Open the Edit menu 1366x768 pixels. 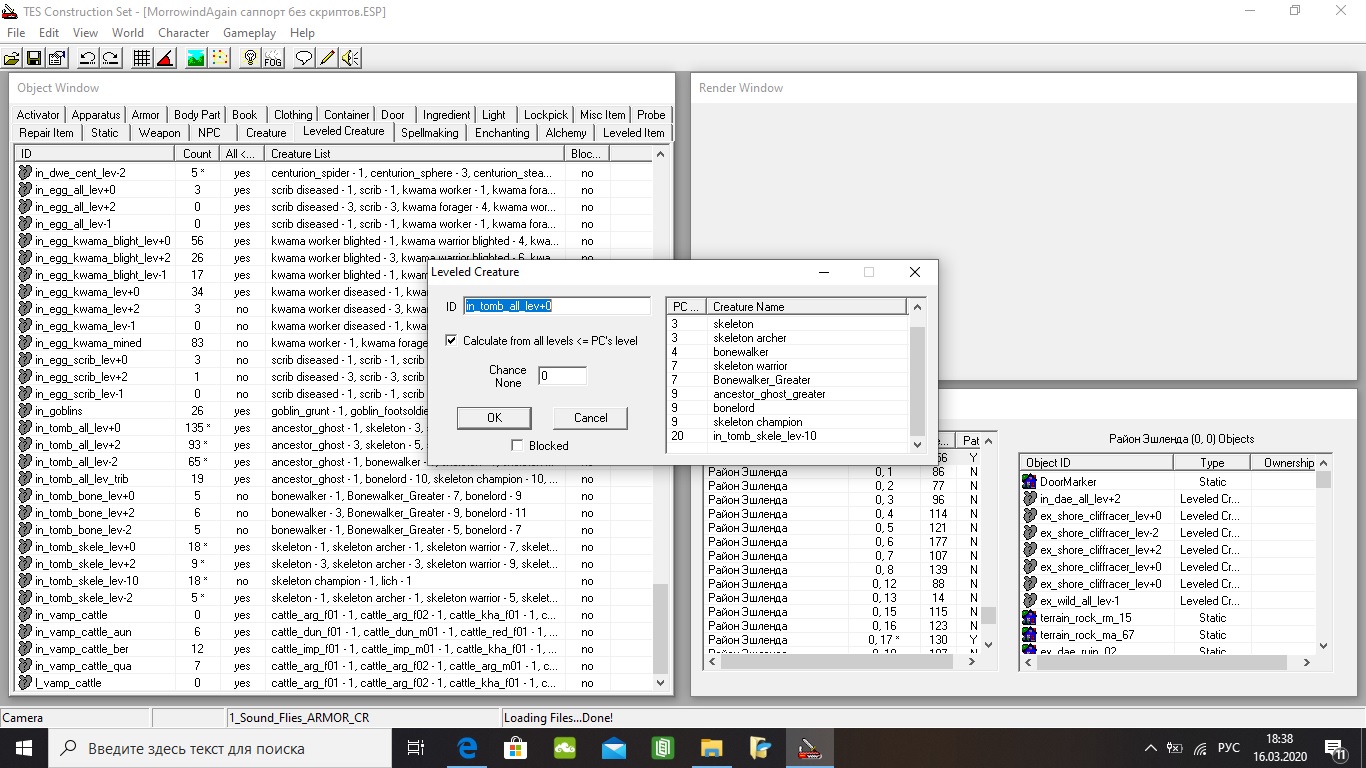point(49,33)
